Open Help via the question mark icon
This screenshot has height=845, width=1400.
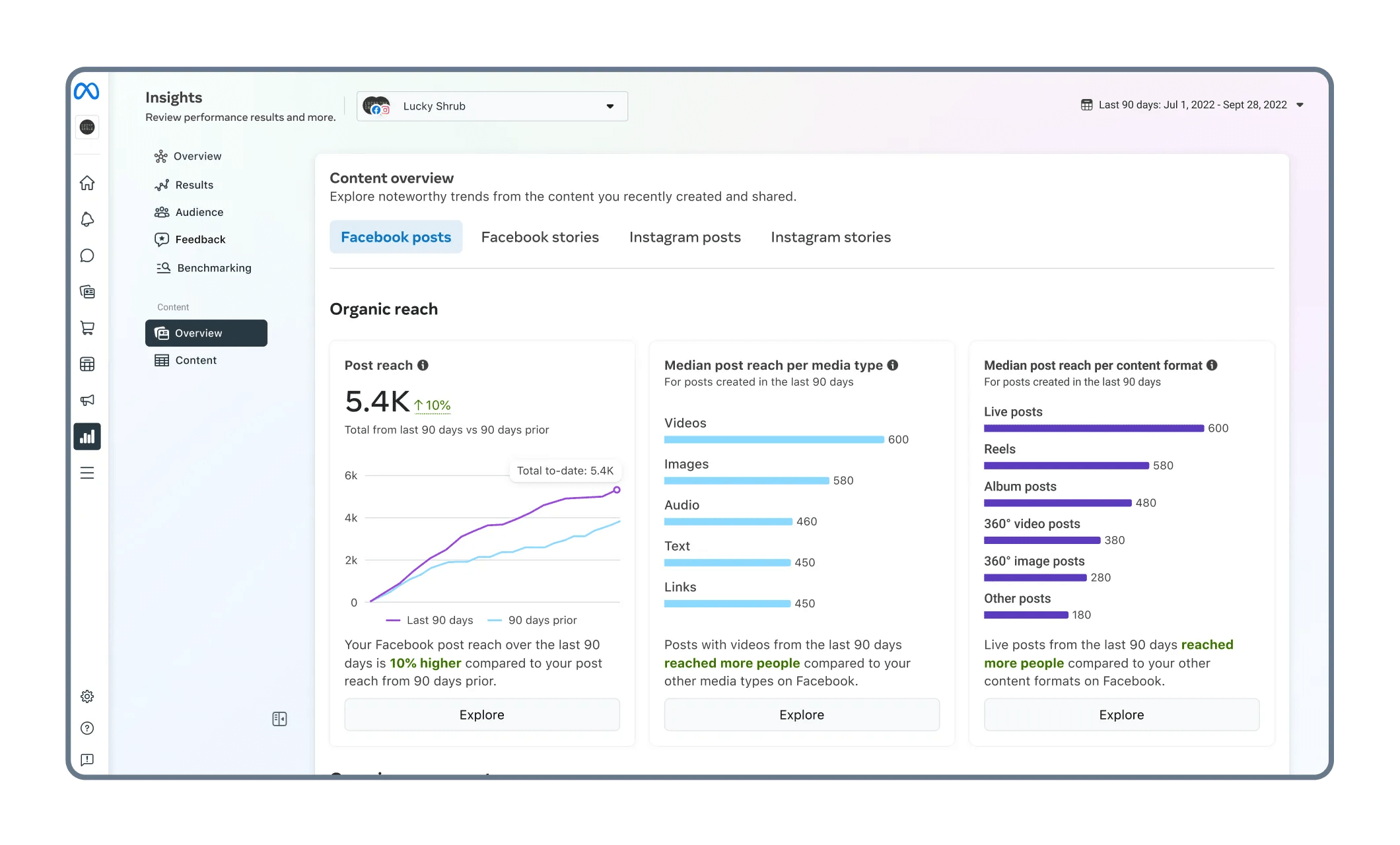pyautogui.click(x=87, y=728)
